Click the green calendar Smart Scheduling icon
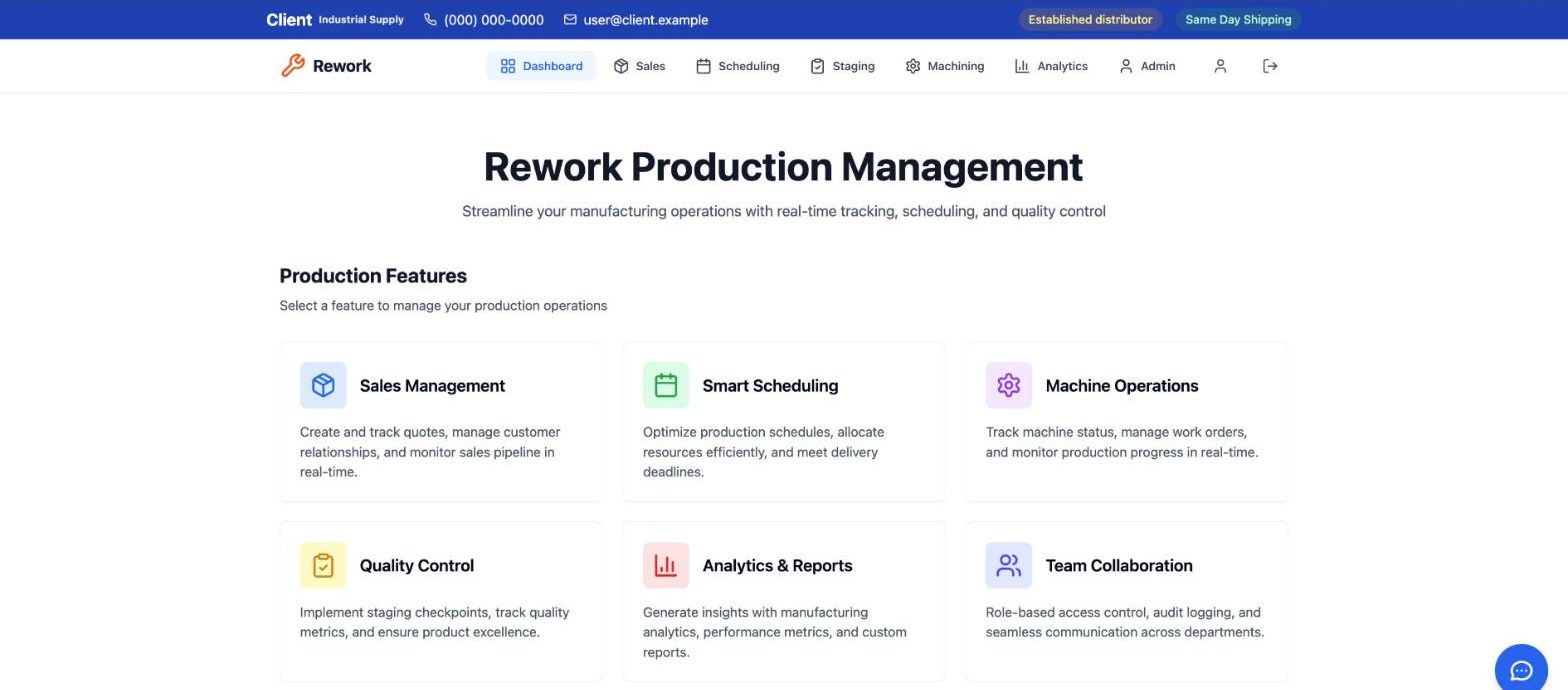The image size is (1568, 690). [x=666, y=385]
